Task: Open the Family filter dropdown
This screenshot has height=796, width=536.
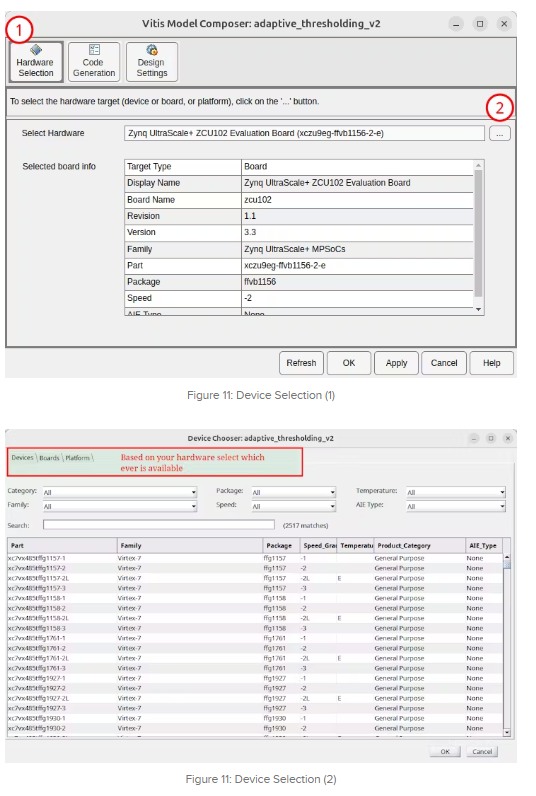Action: click(x=120, y=506)
